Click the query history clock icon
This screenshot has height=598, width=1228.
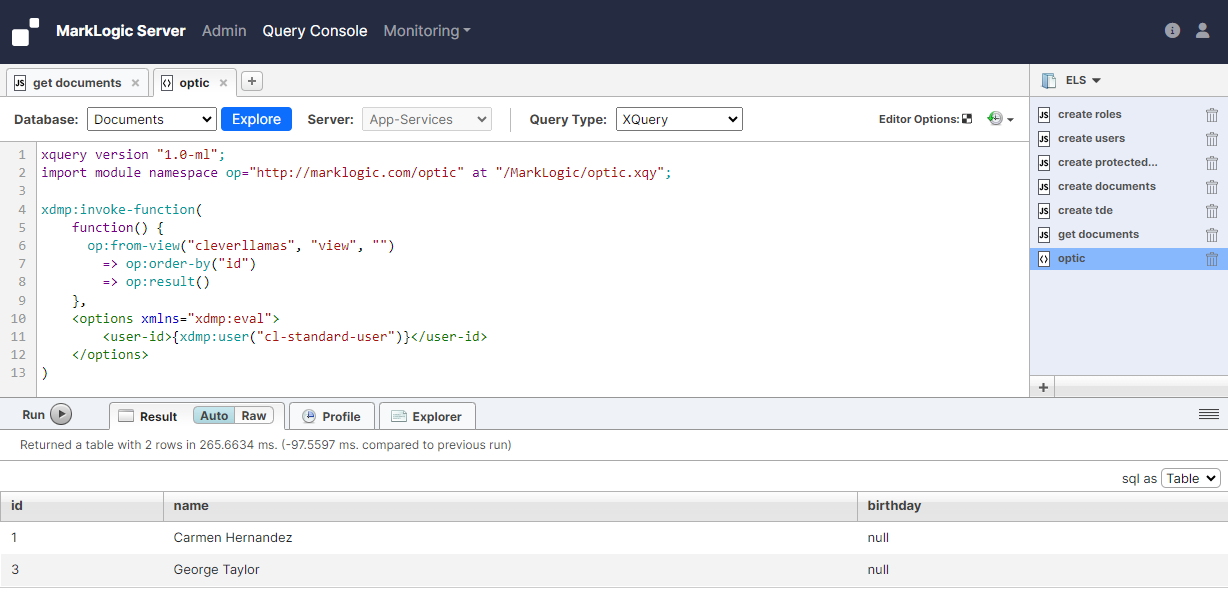pos(995,118)
